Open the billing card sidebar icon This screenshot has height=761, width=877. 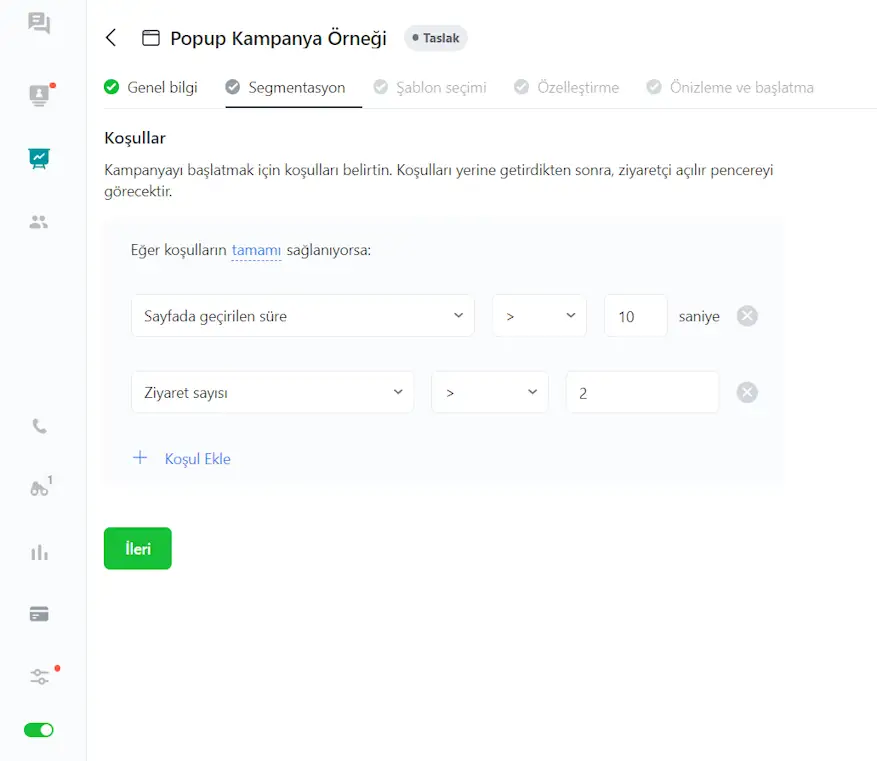tap(39, 614)
